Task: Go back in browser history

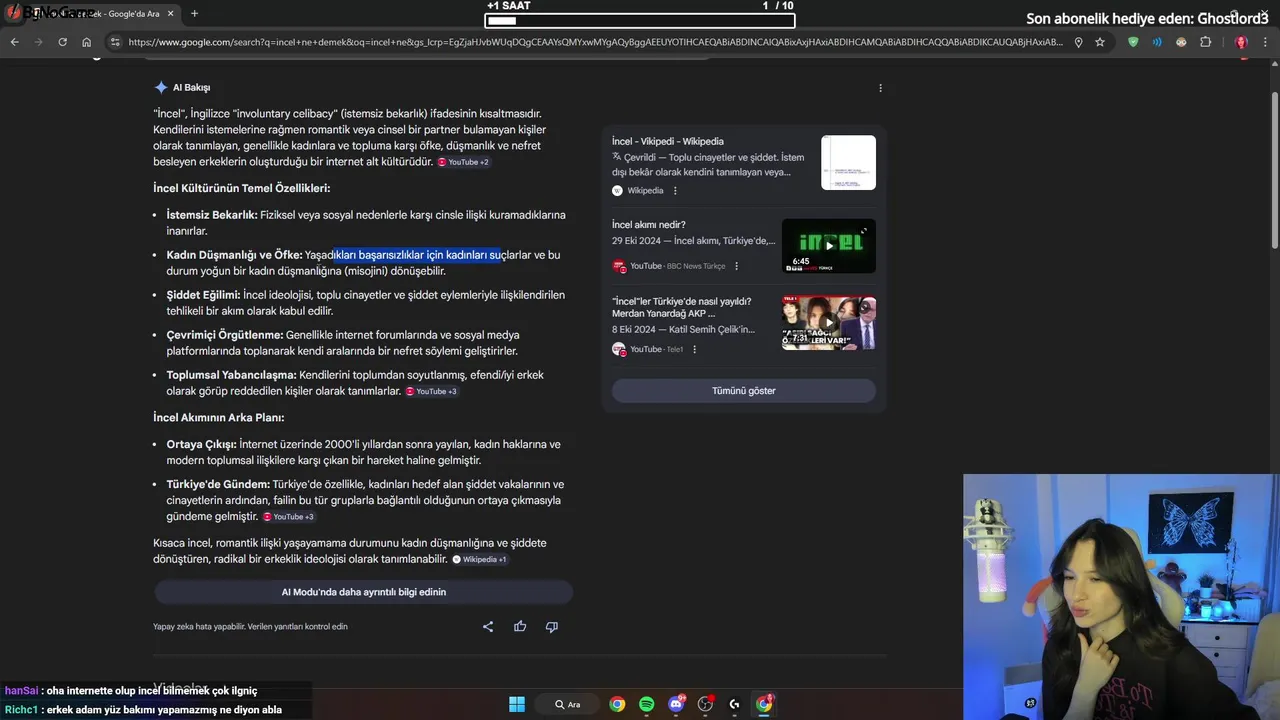Action: click(x=14, y=42)
